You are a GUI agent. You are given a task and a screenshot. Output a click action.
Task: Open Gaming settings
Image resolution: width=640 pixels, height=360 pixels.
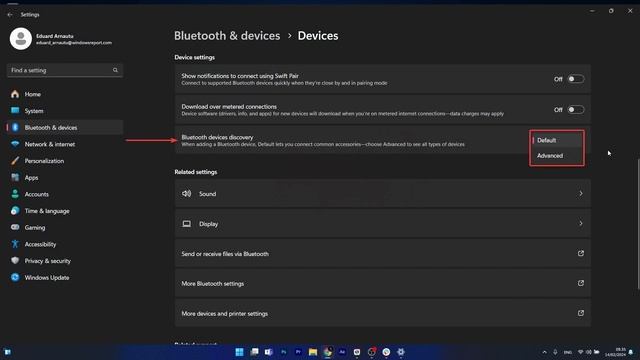[65, 228]
